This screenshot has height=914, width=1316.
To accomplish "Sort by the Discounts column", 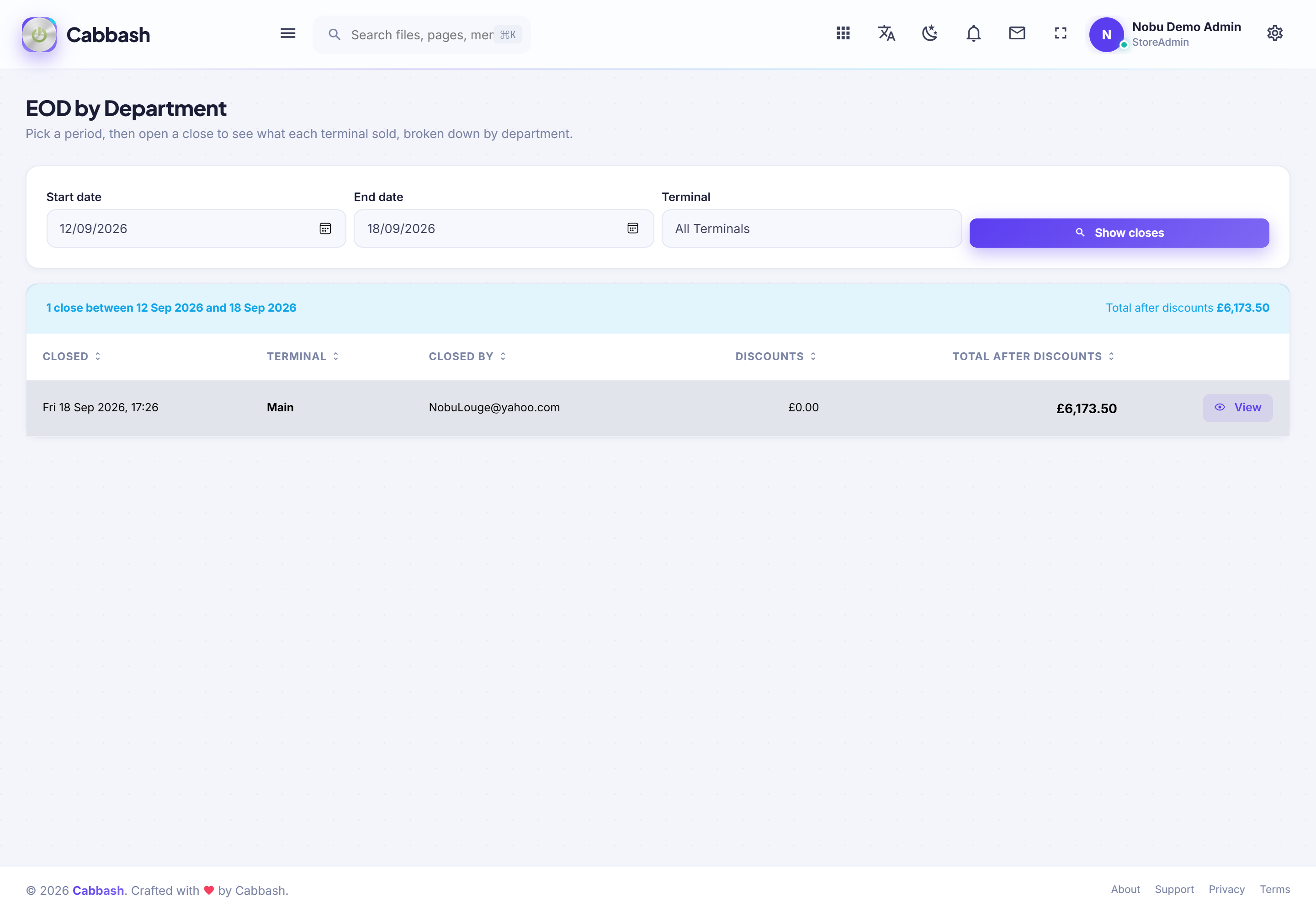I will click(776, 356).
